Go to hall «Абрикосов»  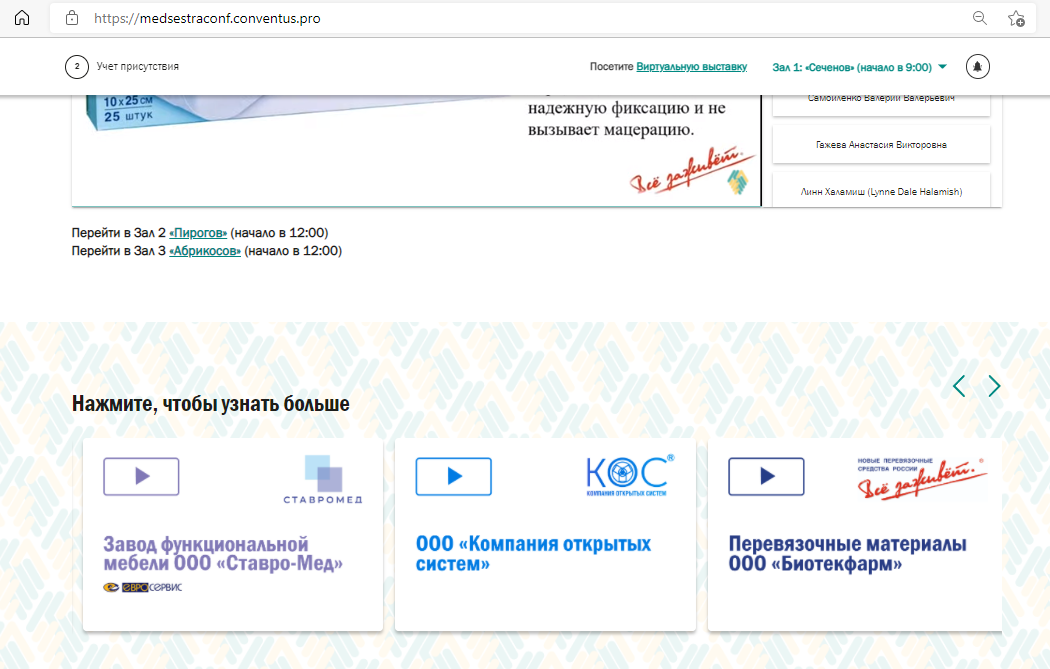pos(205,251)
